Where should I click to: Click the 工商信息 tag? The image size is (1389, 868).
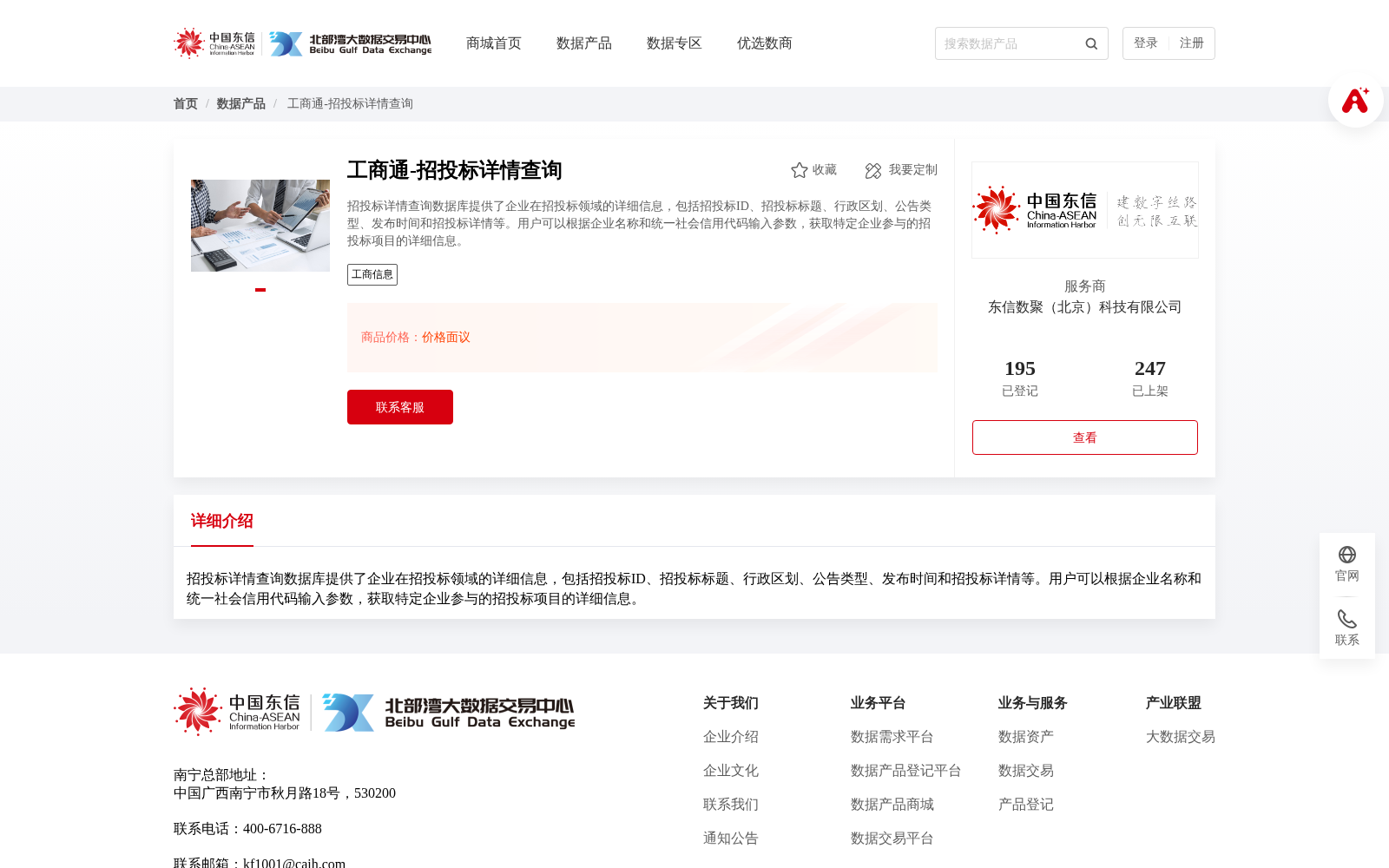372,274
